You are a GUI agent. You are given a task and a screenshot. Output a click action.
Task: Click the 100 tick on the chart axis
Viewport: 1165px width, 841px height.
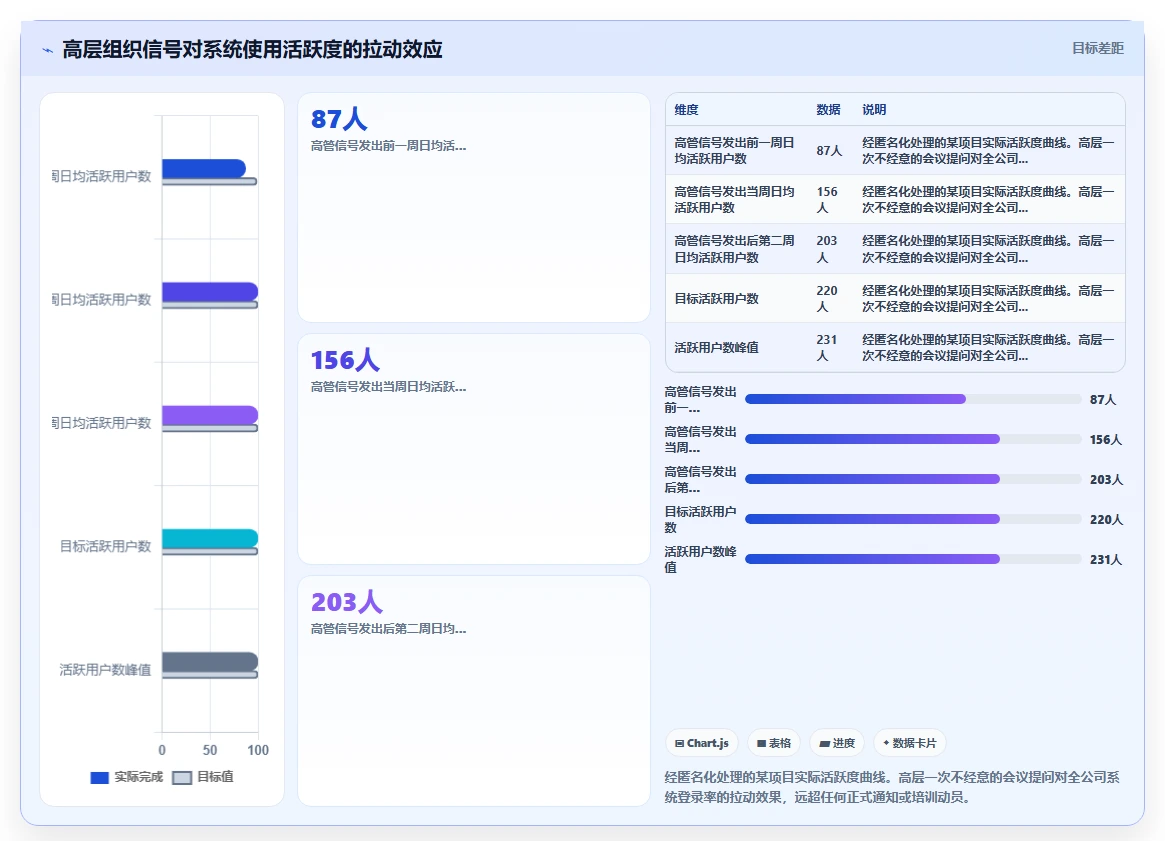[258, 750]
